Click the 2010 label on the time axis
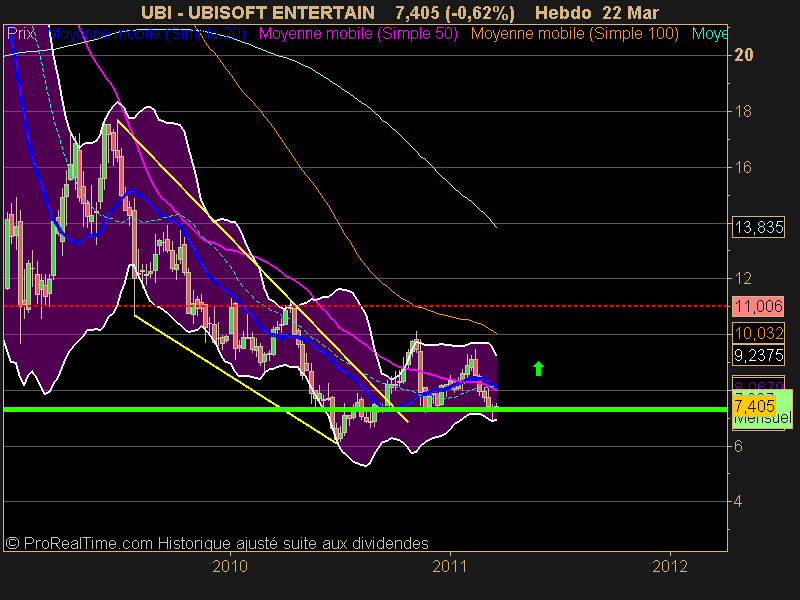Screen dimensions: 800x600 pos(230,566)
